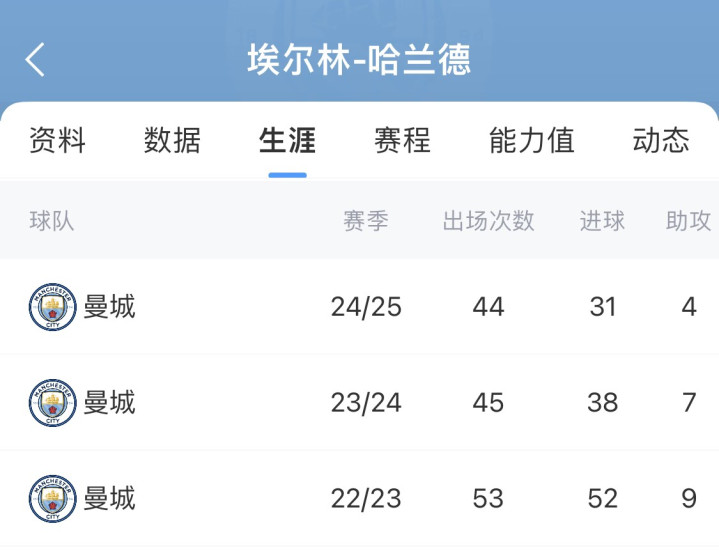Screen dimensions: 719x558
Task: Click the 球队 column header
Action: click(52, 221)
